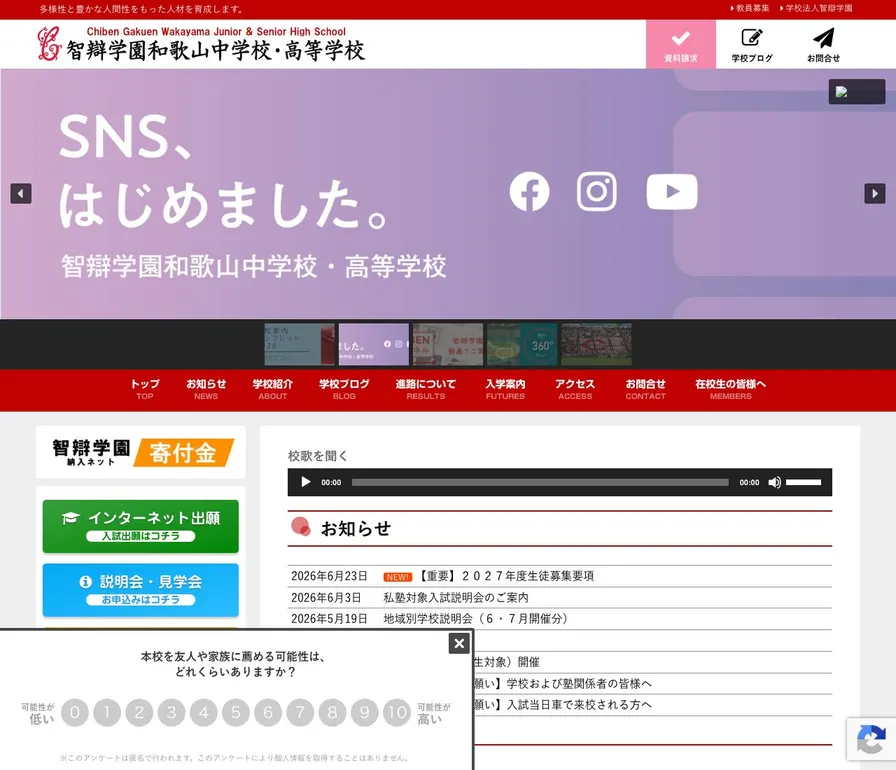Open the 学校紹介 ABOUT menu item
The width and height of the screenshot is (896, 770).
click(273, 390)
